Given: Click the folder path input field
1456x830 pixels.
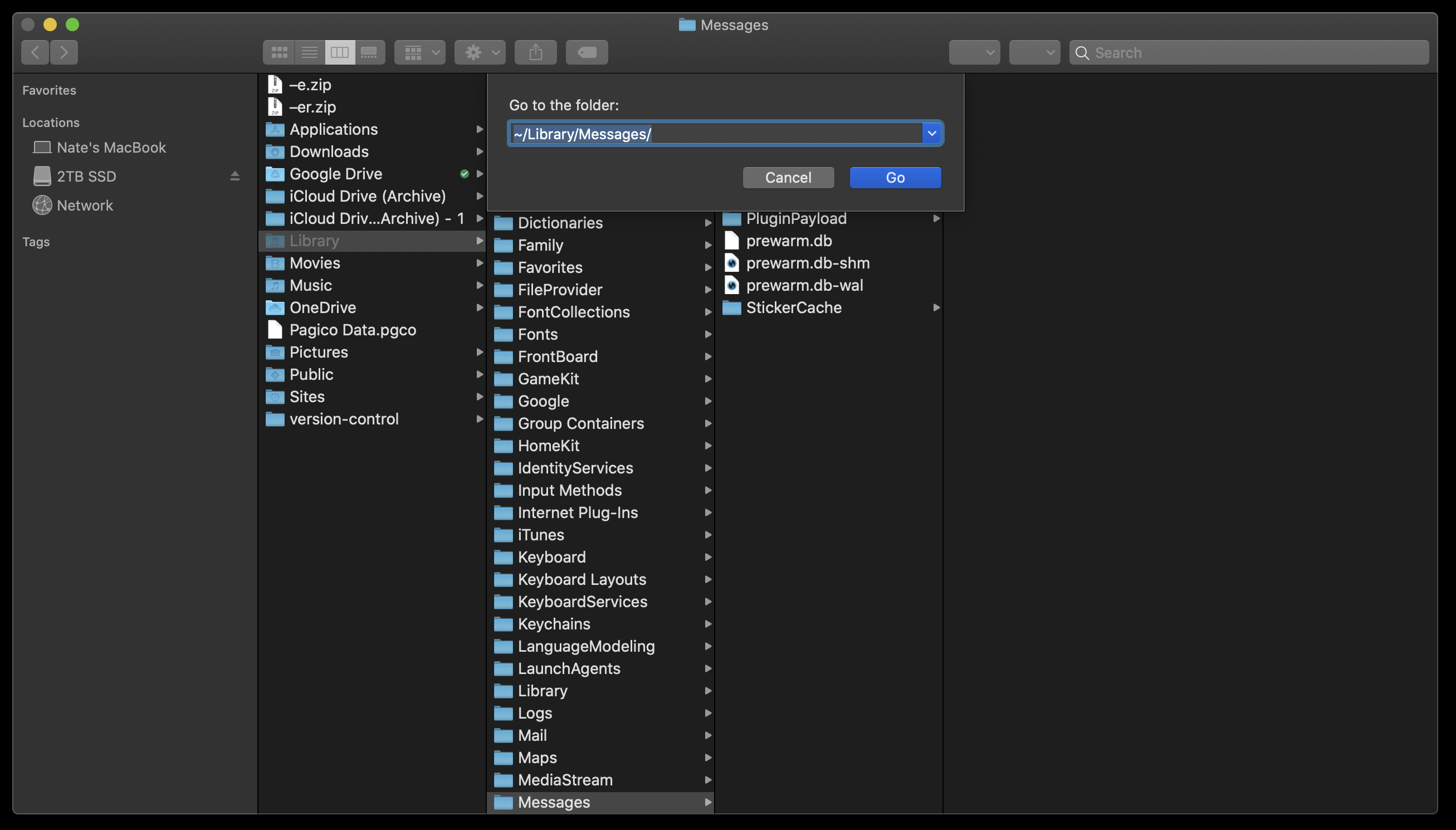Looking at the screenshot, I should [x=718, y=132].
